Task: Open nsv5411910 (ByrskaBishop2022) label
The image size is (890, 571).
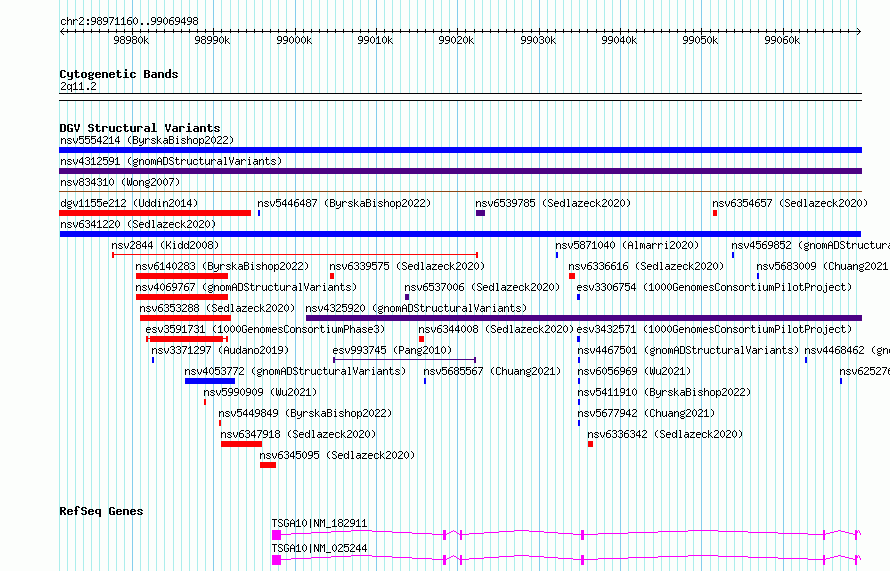Action: 664,392
